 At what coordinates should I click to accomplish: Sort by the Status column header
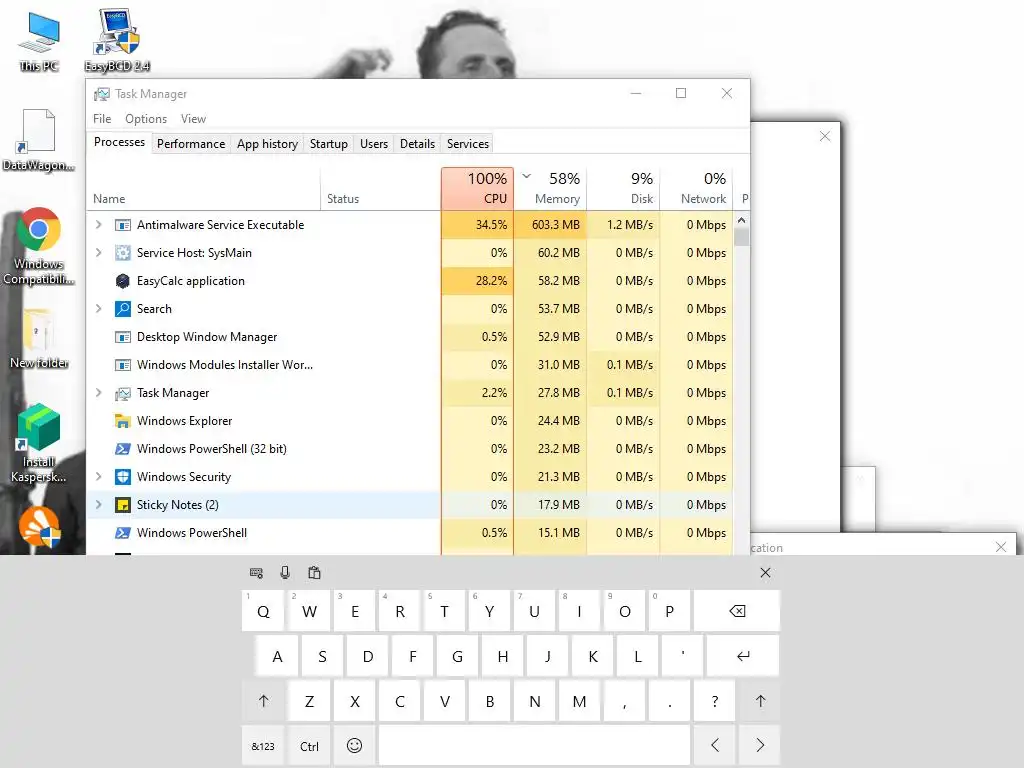(381, 189)
